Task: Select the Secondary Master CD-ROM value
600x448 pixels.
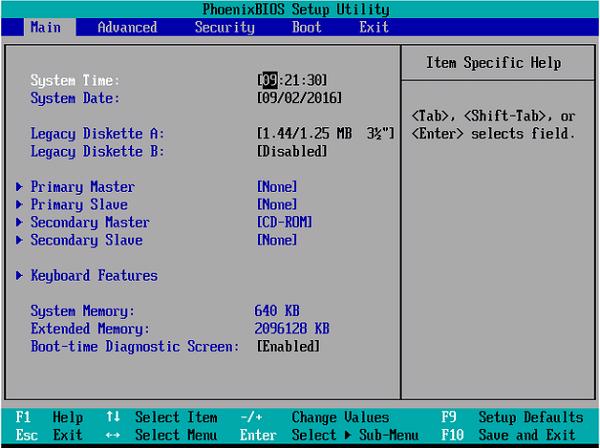Action: pyautogui.click(x=284, y=222)
